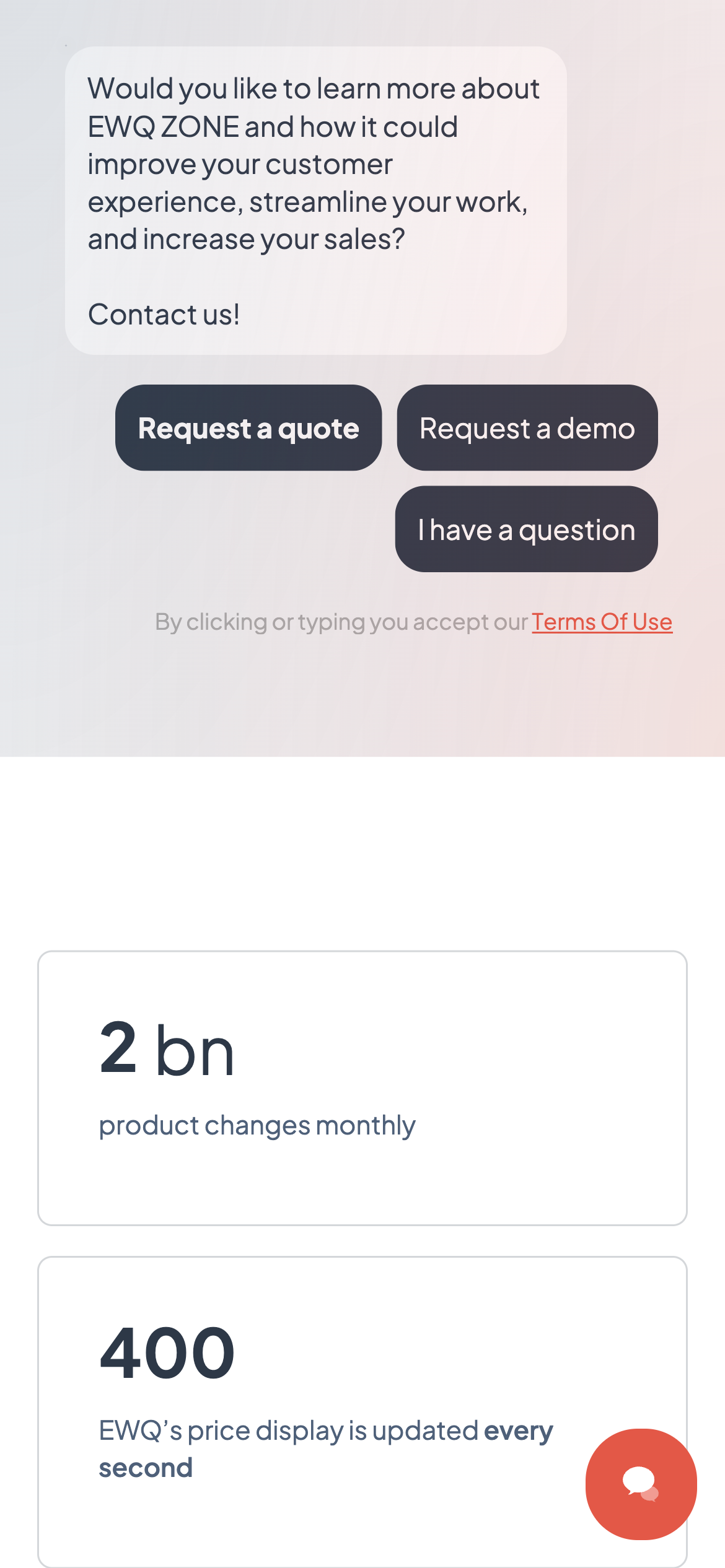
Task: Click the "increase your sales?" phrase
Action: pyautogui.click(x=274, y=240)
